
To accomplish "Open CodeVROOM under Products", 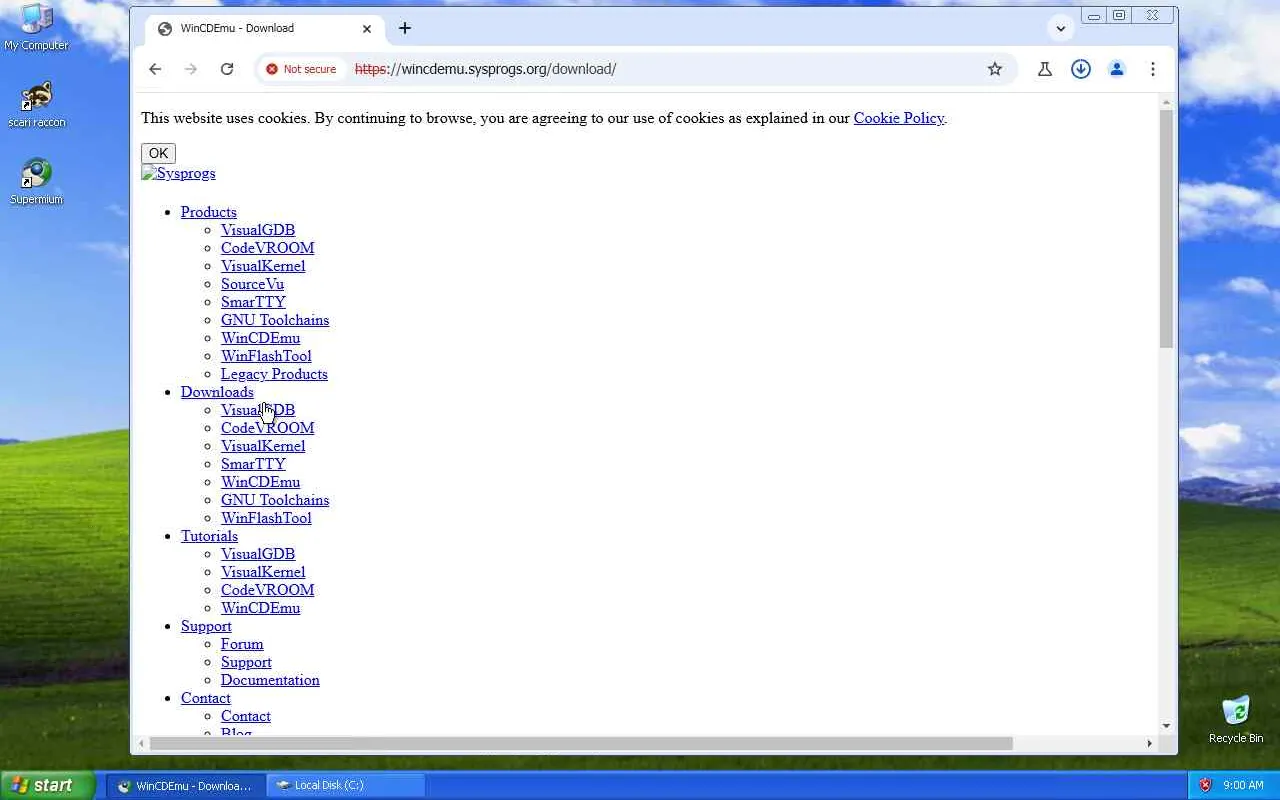I will click(x=267, y=248).
